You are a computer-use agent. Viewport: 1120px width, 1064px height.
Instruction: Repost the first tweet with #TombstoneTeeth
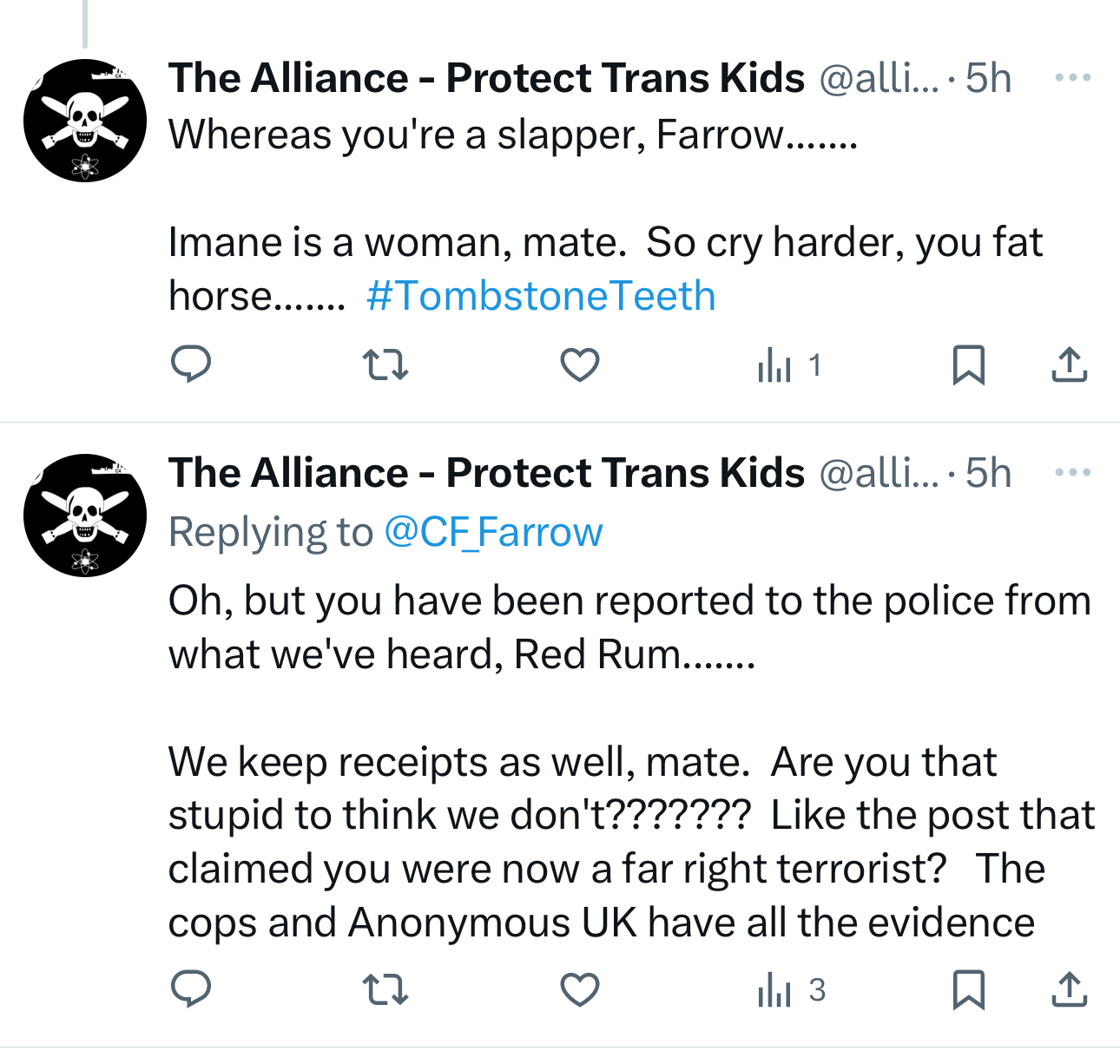pyautogui.click(x=384, y=365)
